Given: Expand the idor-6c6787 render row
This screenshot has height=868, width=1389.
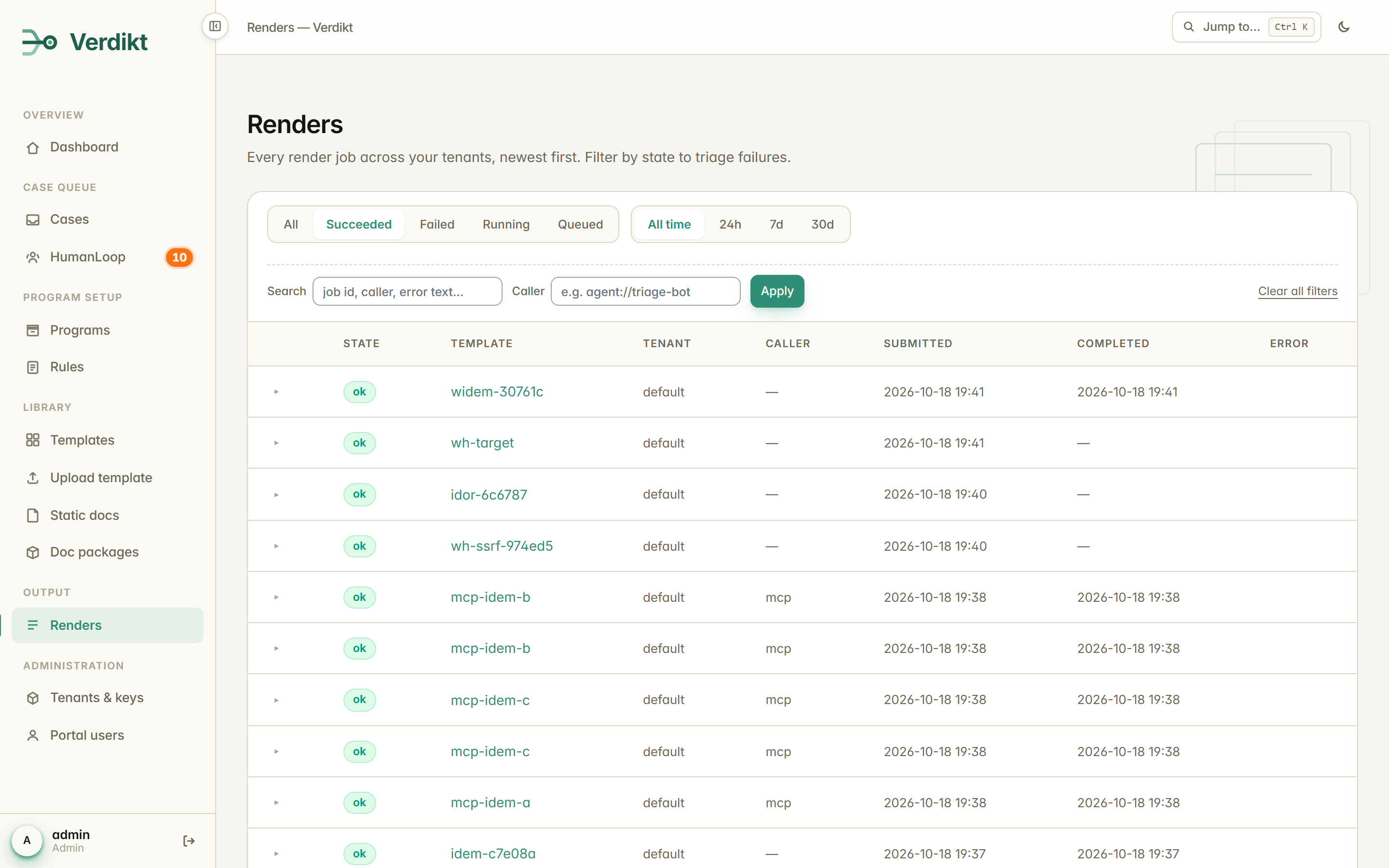Looking at the screenshot, I should tap(276, 495).
